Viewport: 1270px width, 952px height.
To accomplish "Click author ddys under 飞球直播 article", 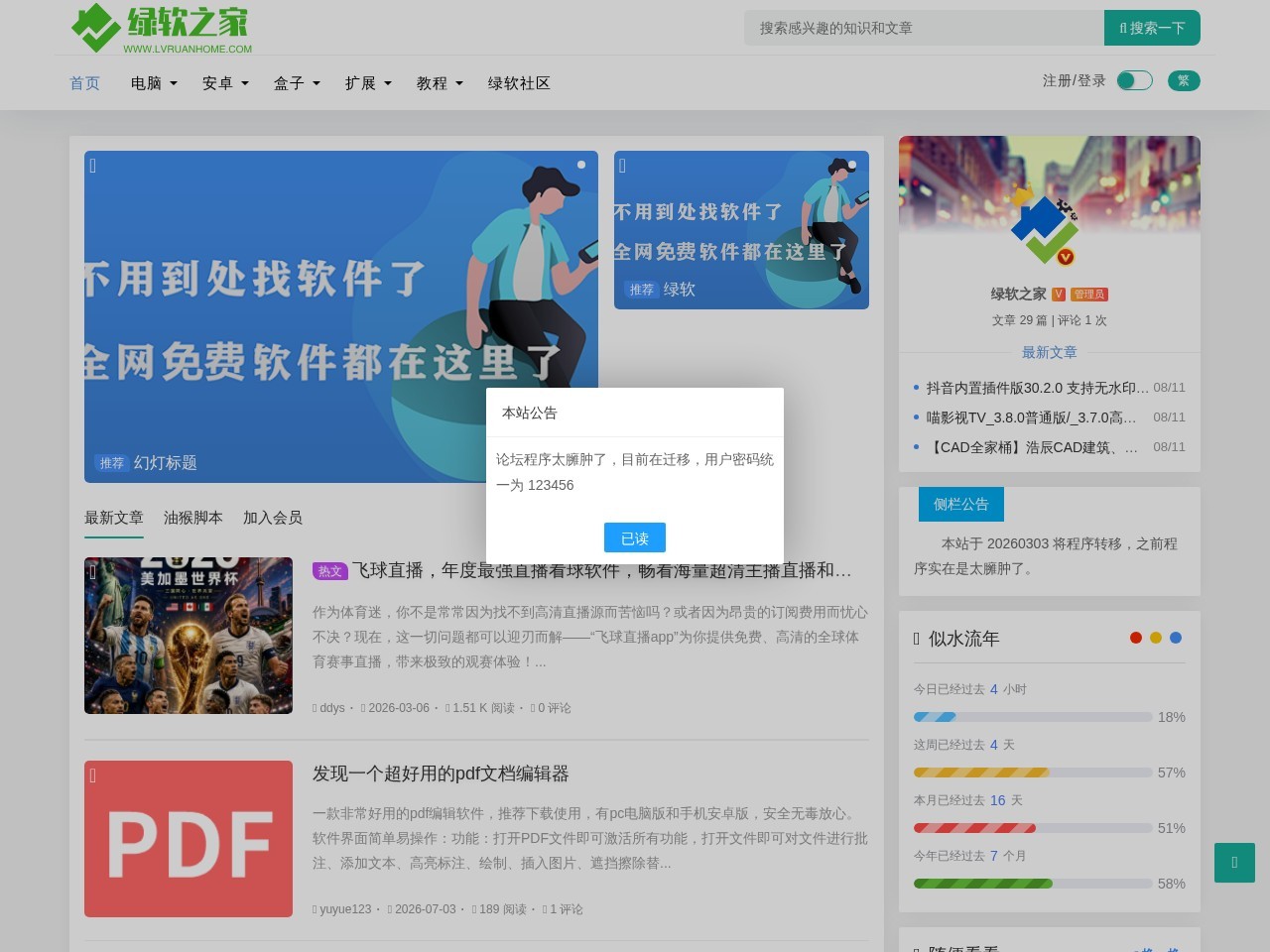I will tap(331, 708).
